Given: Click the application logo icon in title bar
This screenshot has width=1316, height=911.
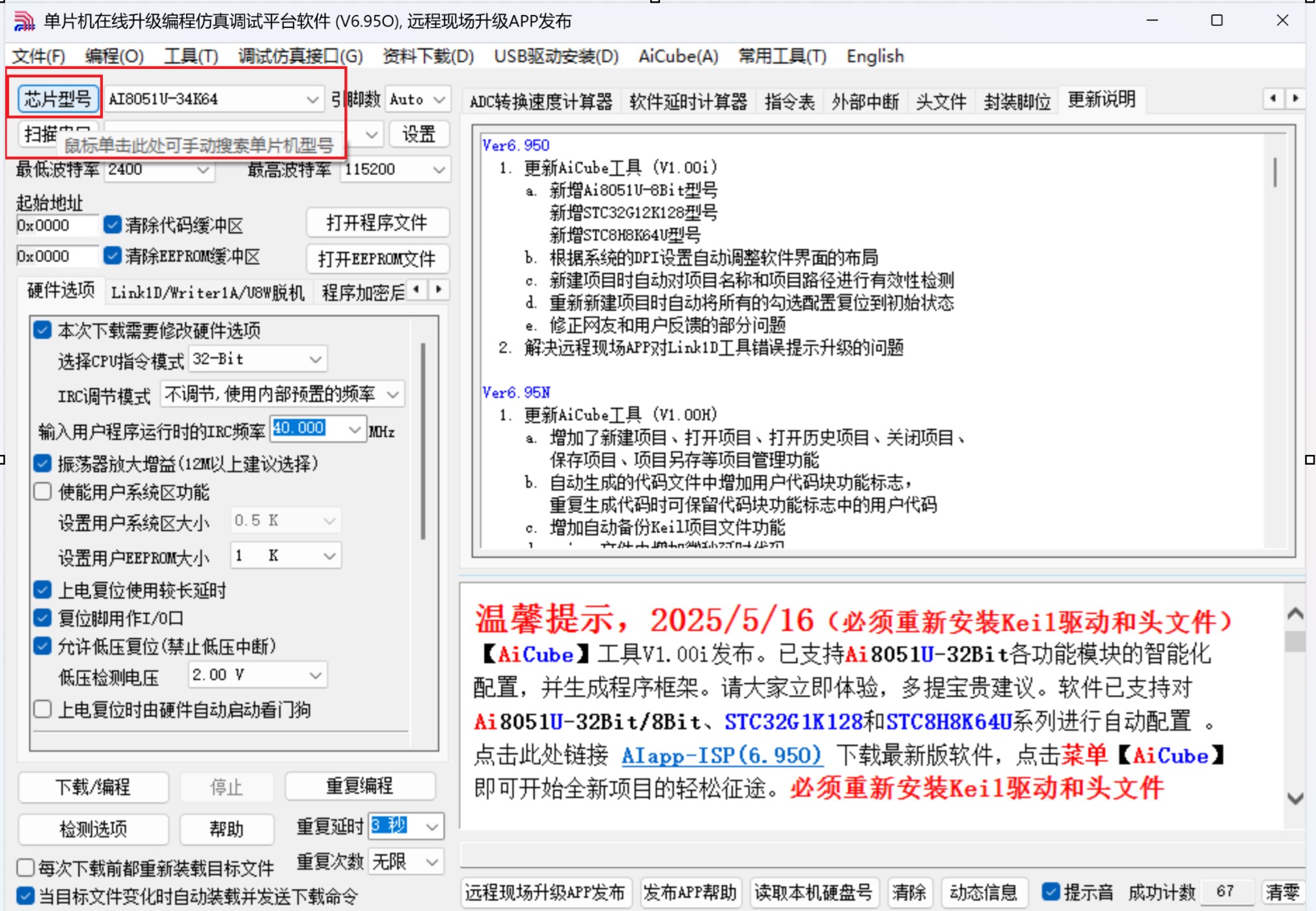Looking at the screenshot, I should 25,21.
